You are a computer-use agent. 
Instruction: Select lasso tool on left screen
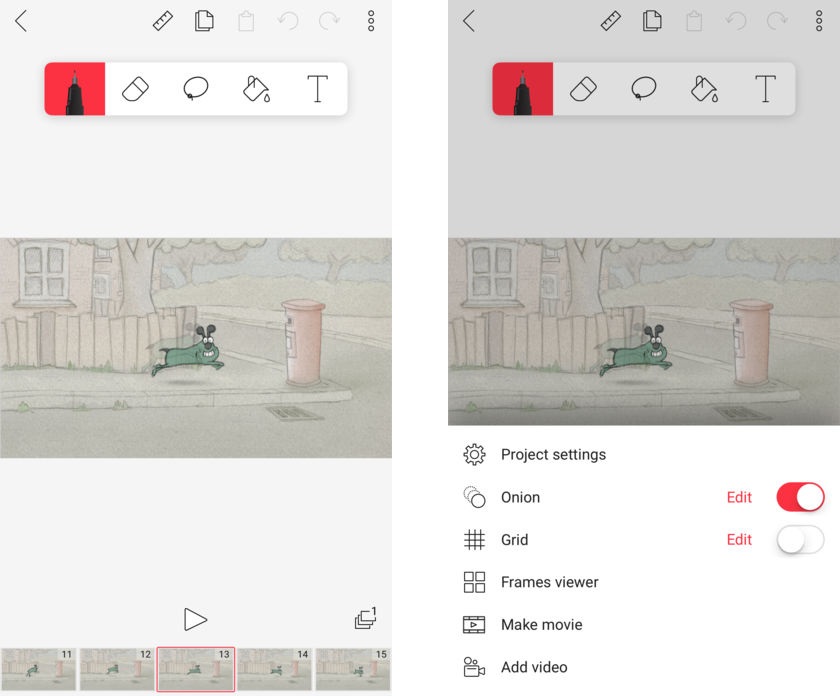point(196,89)
